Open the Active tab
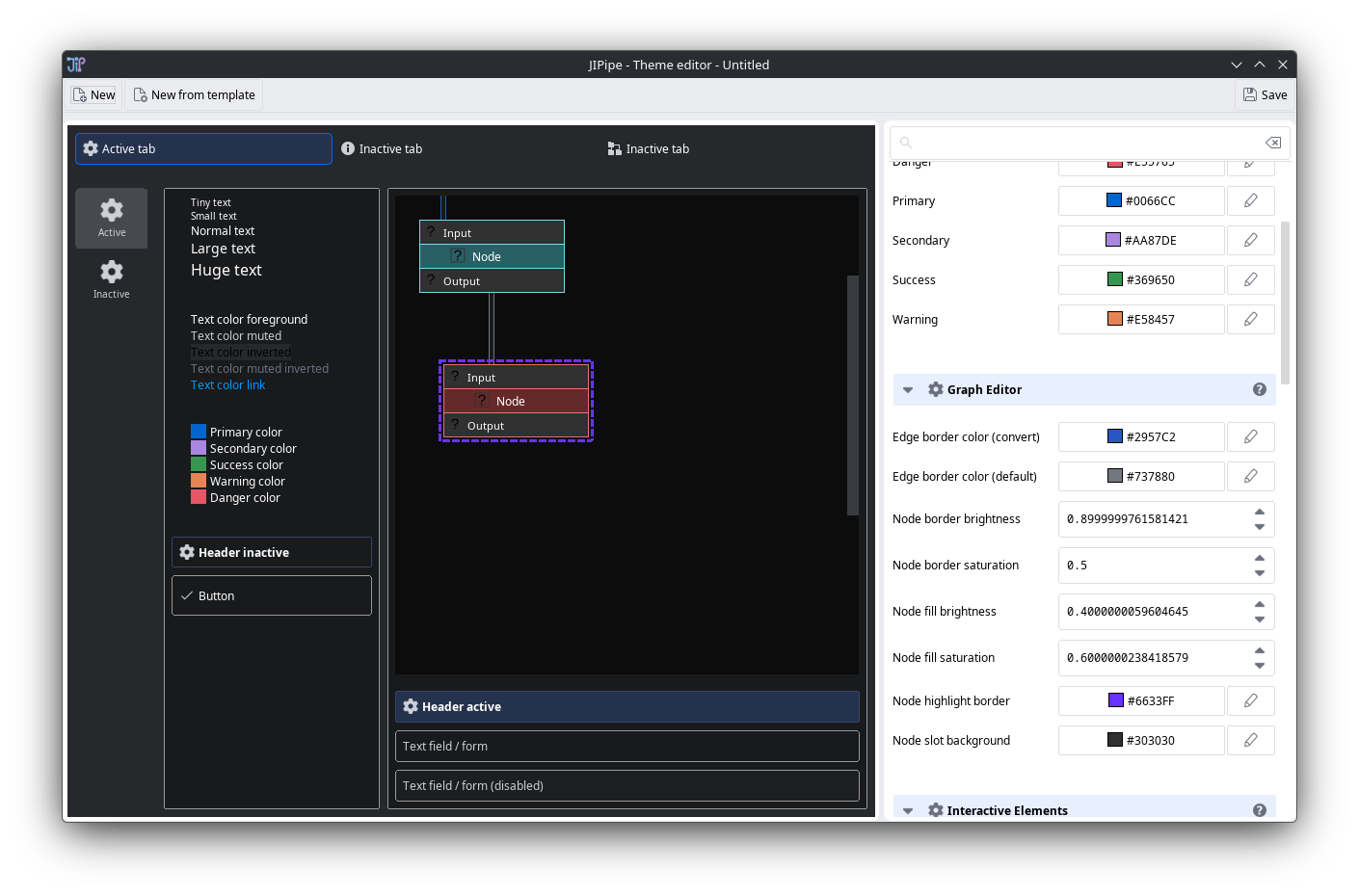The height and width of the screenshot is (896, 1359). pos(203,149)
